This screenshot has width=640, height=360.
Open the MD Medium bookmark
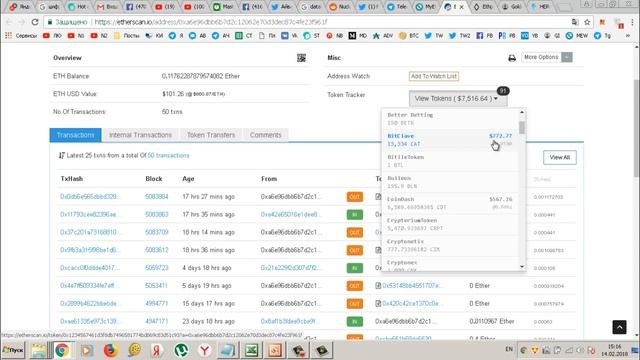tap(358, 36)
